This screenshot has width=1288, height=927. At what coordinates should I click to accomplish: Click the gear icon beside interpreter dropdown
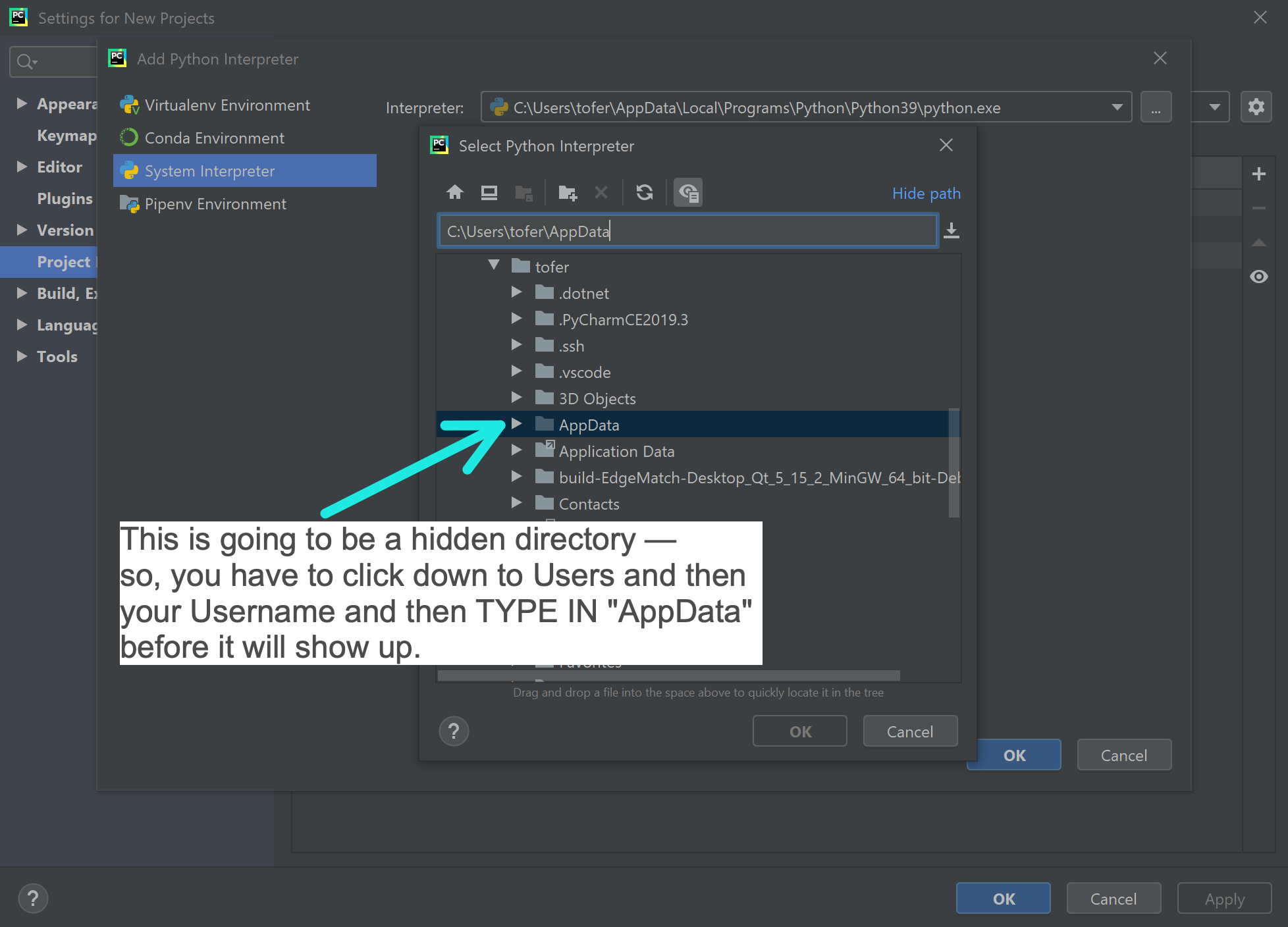tap(1256, 107)
